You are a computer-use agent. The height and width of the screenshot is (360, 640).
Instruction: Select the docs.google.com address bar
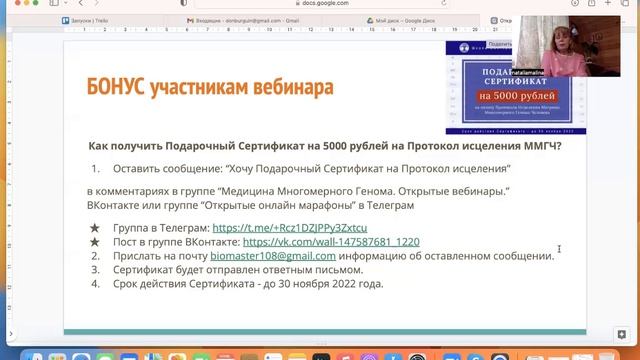(x=322, y=3)
